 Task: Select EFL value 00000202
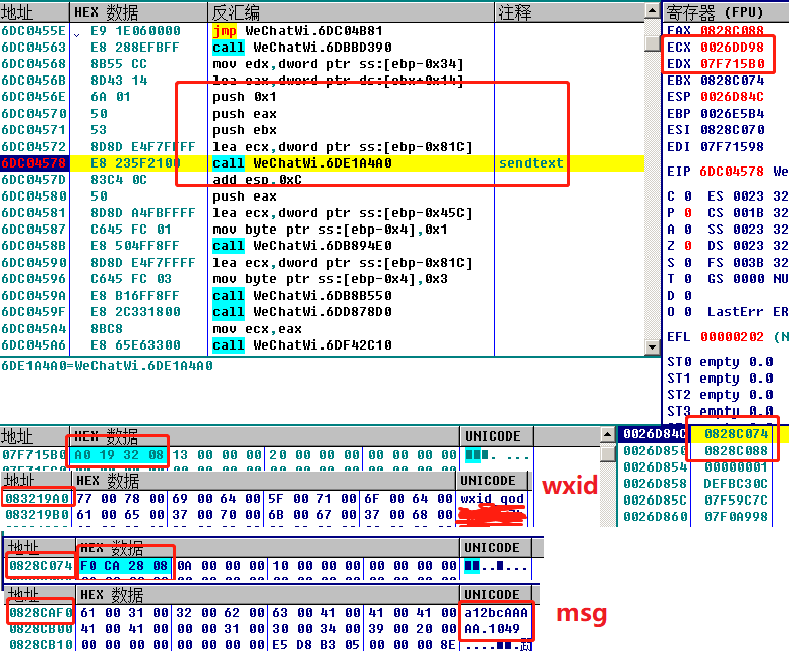tap(732, 337)
